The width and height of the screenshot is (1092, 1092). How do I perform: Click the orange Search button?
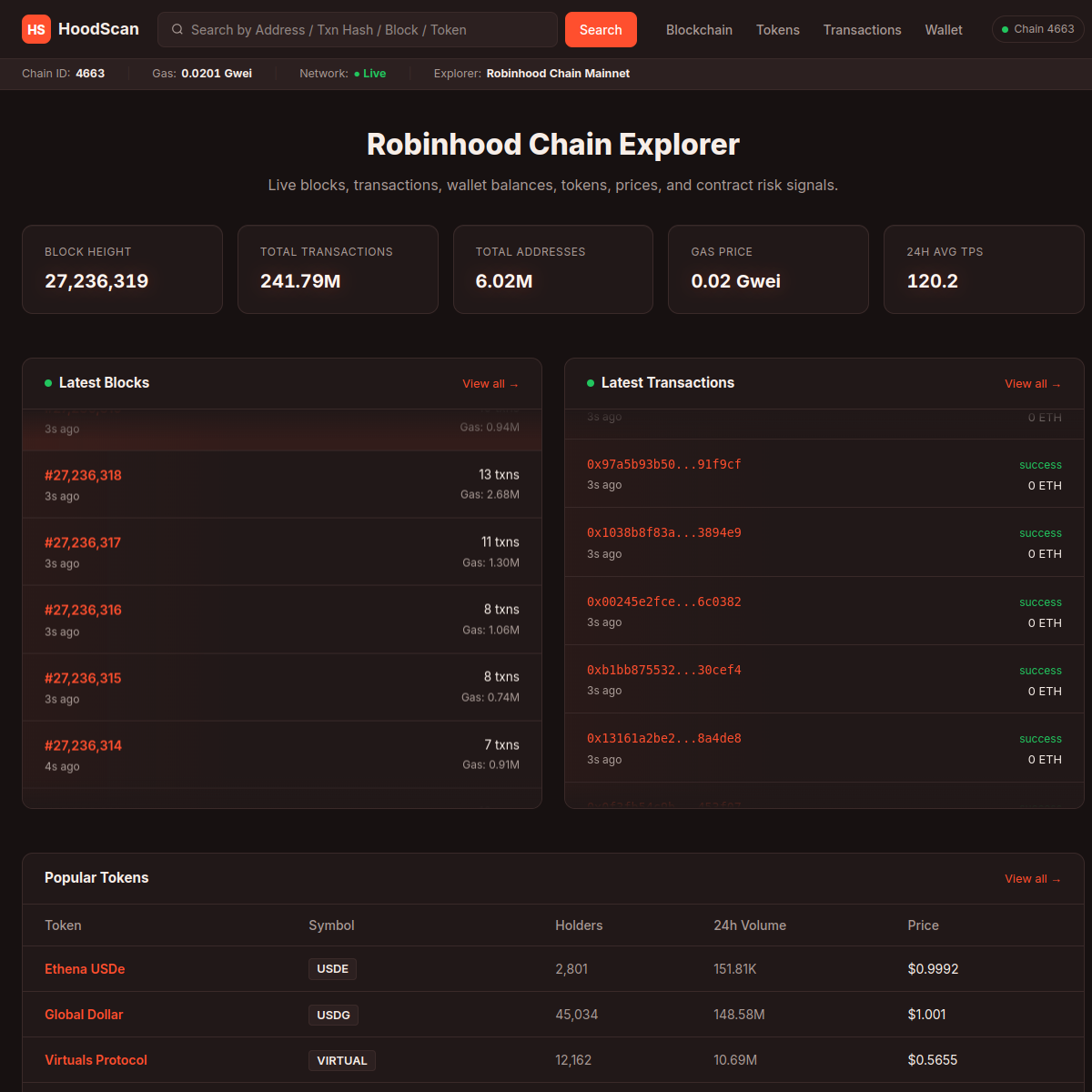[x=601, y=30]
